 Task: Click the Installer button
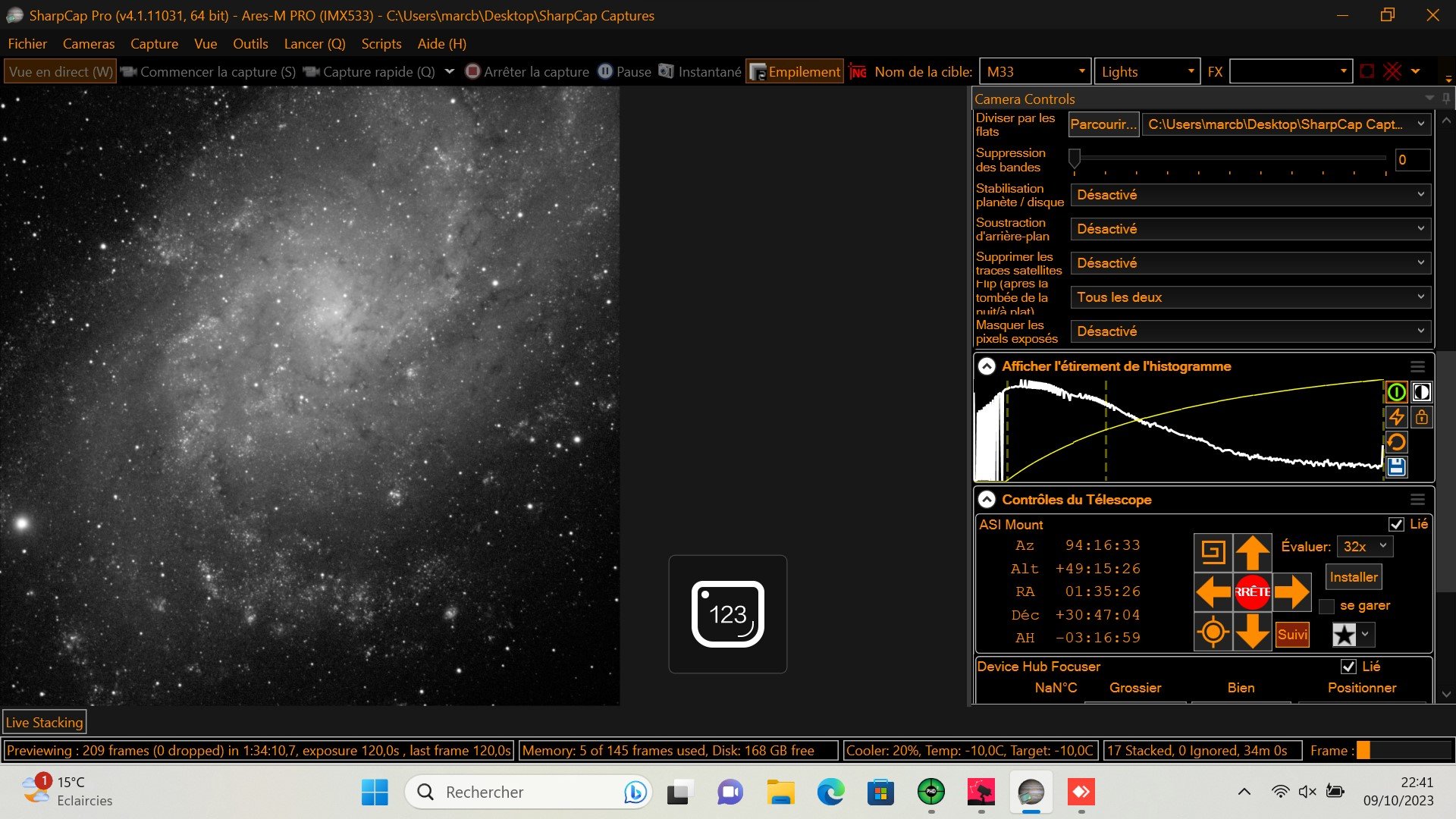click(1354, 577)
